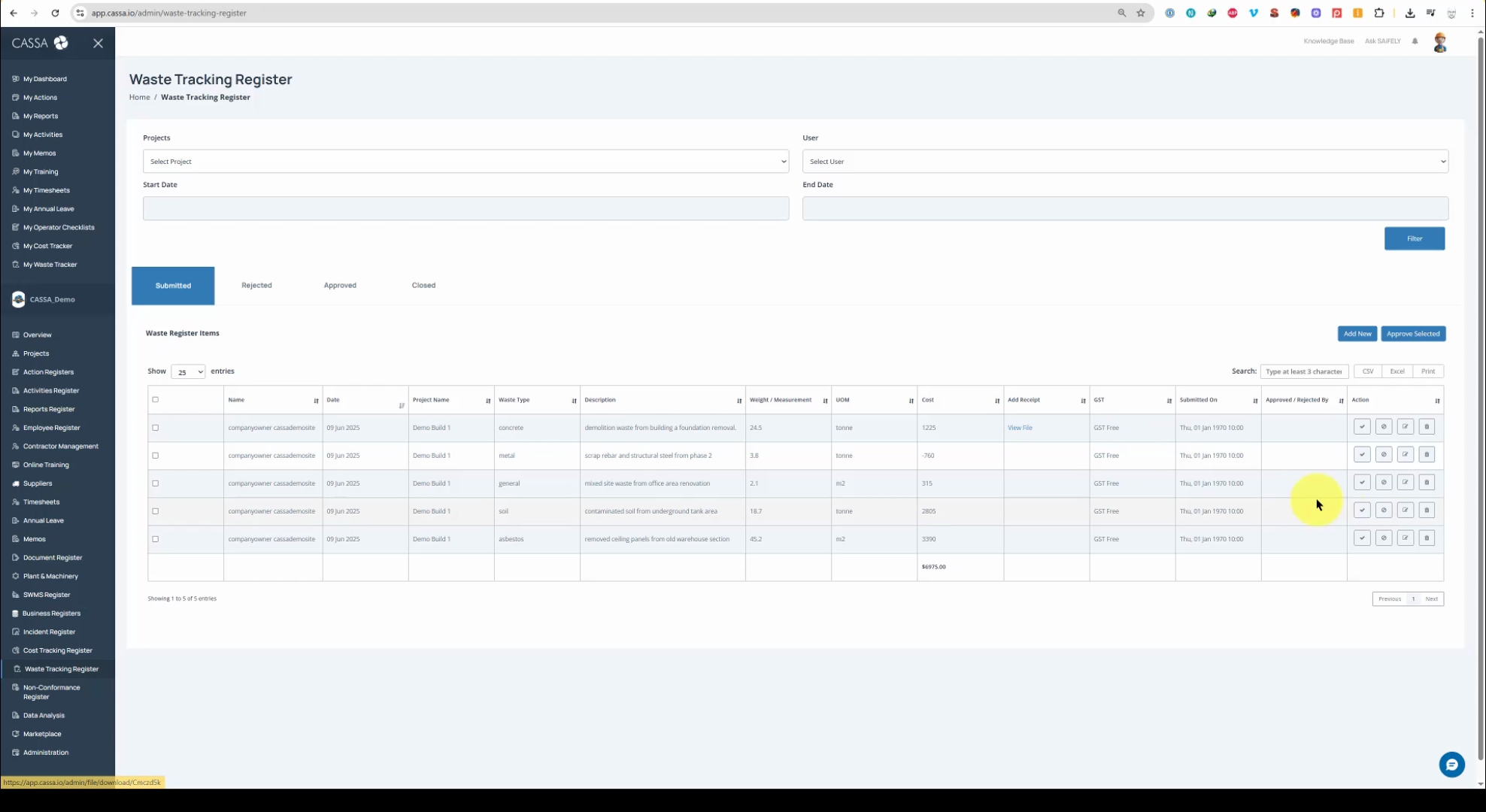Click the Start Date input field
This screenshot has width=1486, height=812.
tap(466, 208)
